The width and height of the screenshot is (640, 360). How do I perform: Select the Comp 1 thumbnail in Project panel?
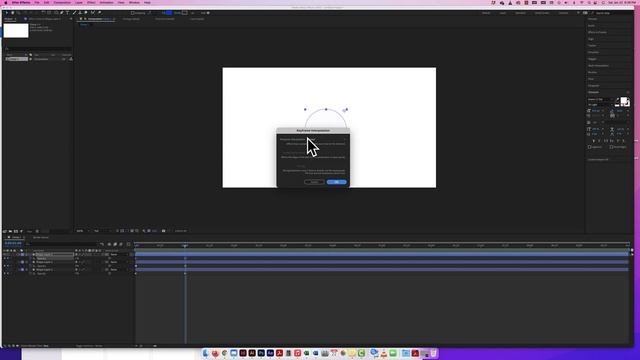pos(16,31)
